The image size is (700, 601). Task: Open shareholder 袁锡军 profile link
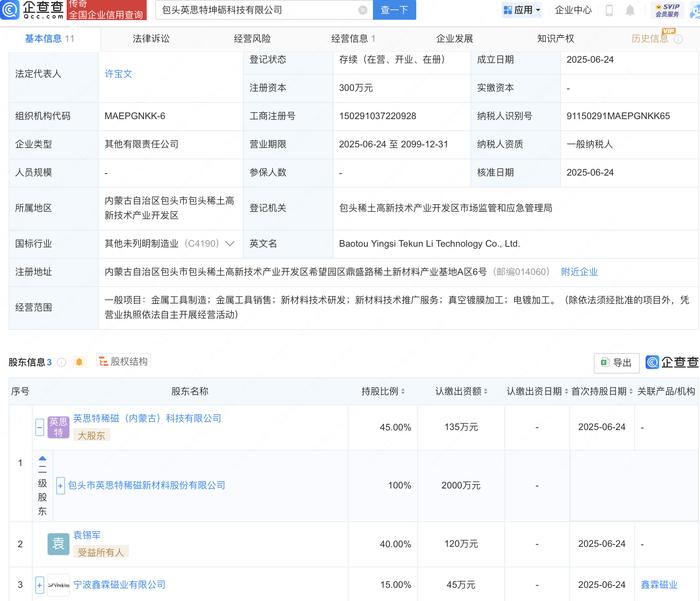[x=87, y=535]
